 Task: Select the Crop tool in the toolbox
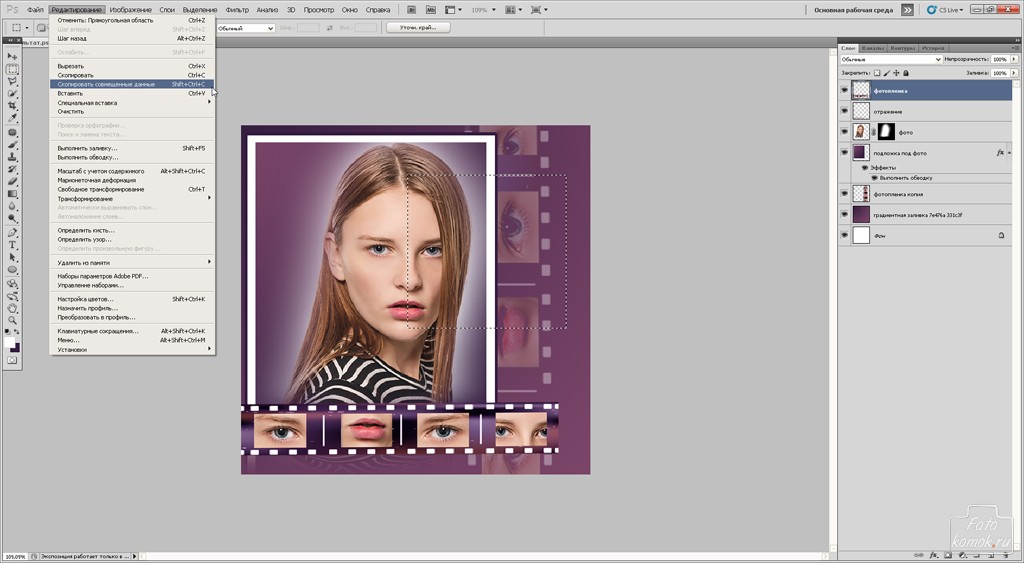[13, 106]
